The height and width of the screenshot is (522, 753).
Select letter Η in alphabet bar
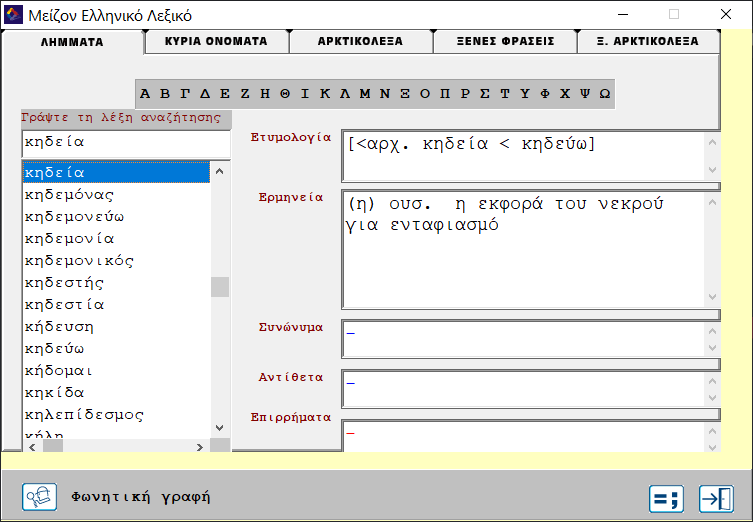[265, 94]
